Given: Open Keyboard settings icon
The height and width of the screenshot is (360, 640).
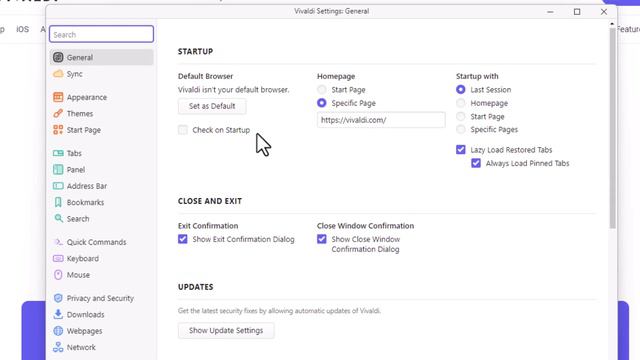Looking at the screenshot, I should 58,258.
